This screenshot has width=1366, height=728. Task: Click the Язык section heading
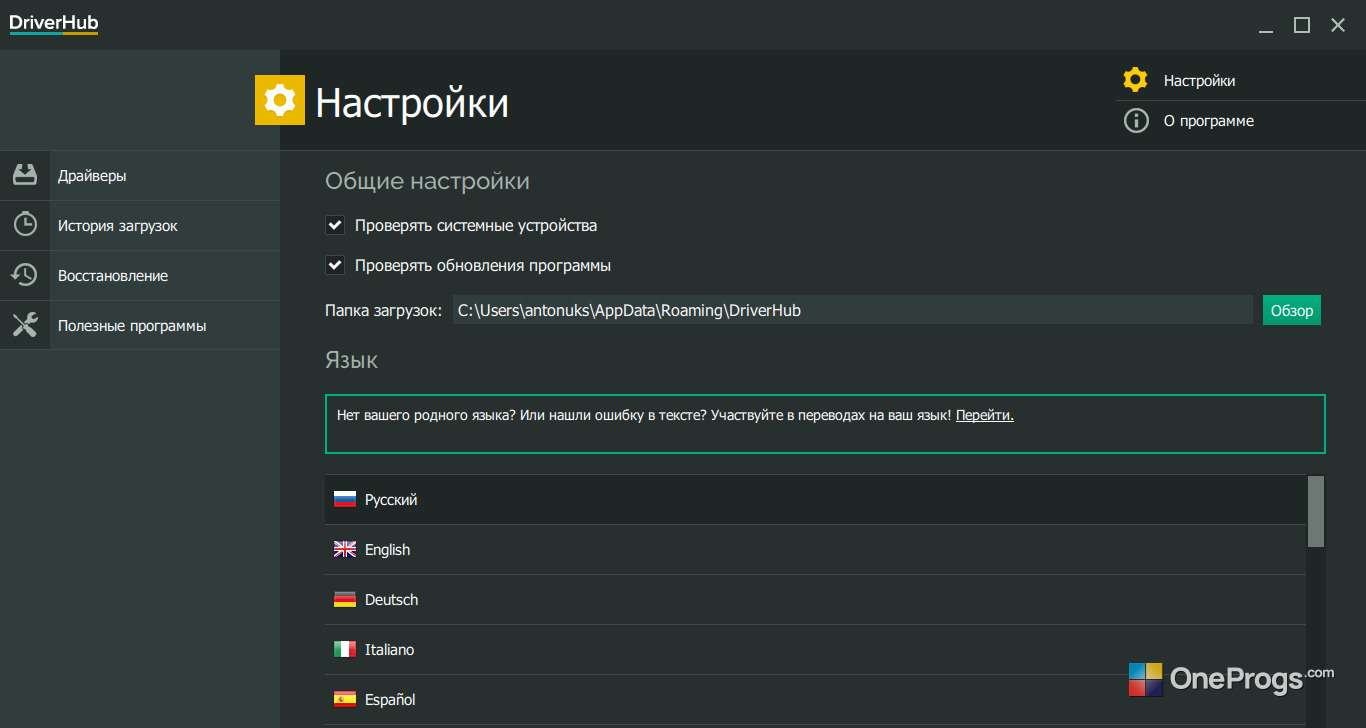[x=351, y=360]
